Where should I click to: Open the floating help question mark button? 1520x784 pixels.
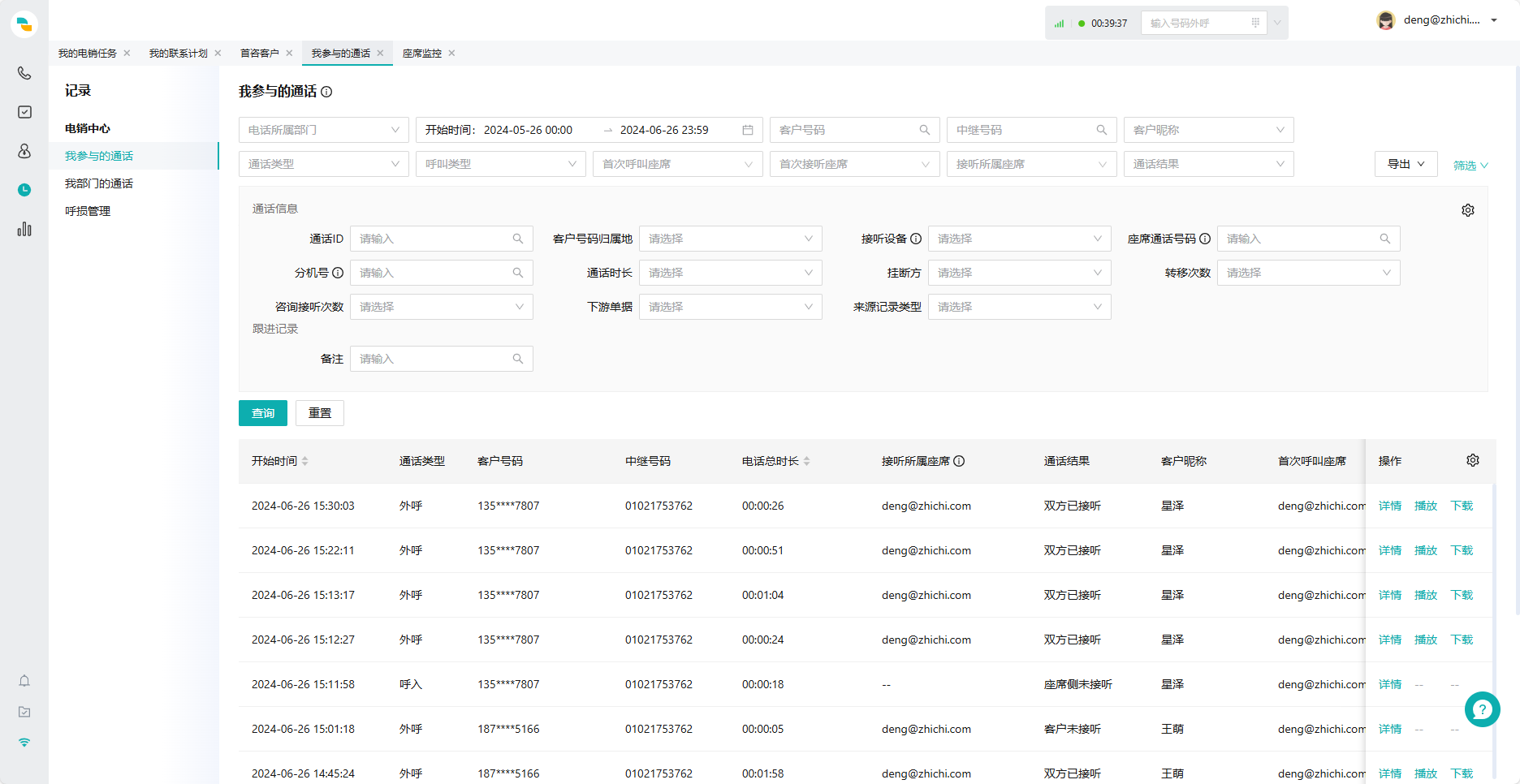click(1483, 709)
